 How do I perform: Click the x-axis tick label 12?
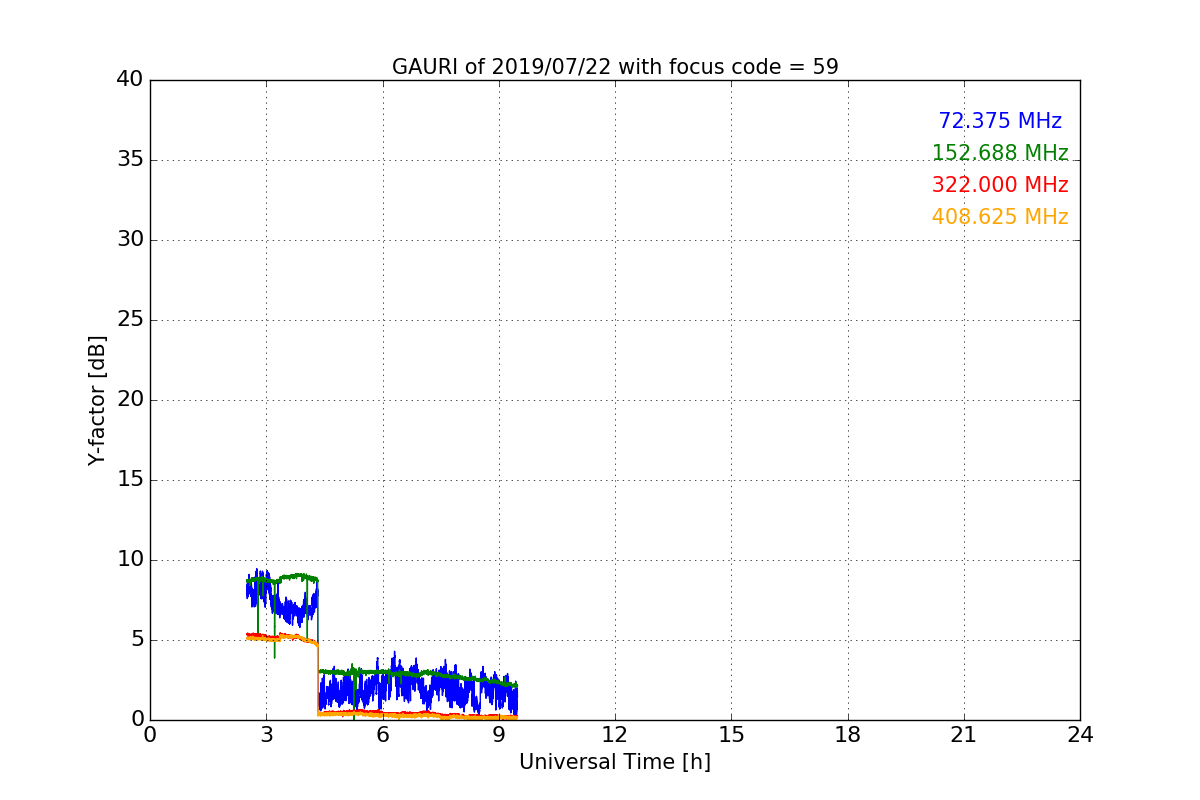pos(615,735)
